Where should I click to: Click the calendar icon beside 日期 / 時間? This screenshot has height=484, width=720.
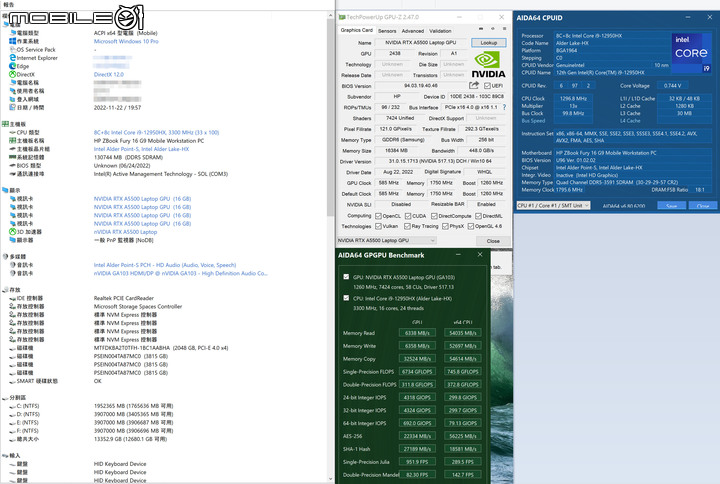pos(12,107)
